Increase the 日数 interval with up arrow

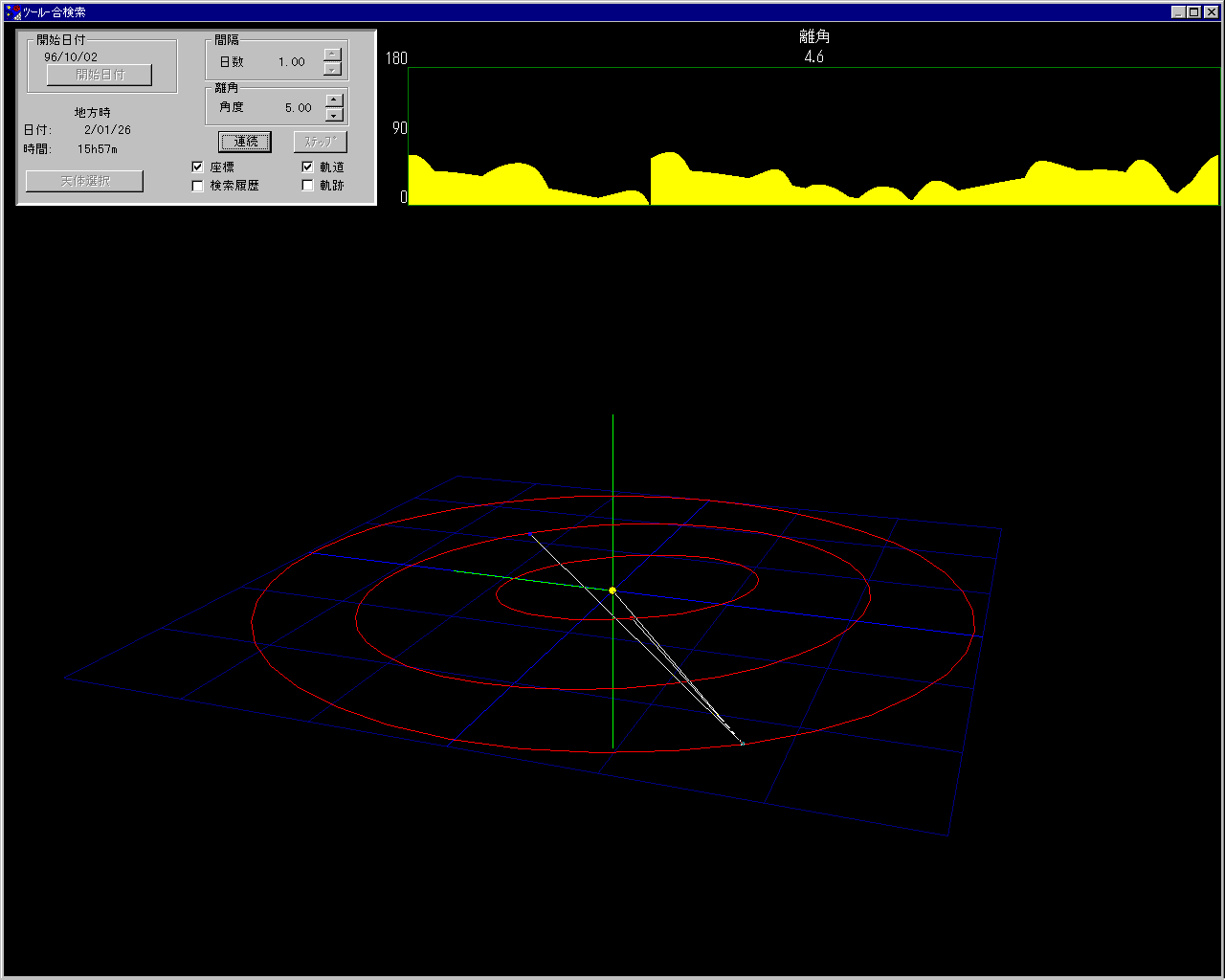332,55
